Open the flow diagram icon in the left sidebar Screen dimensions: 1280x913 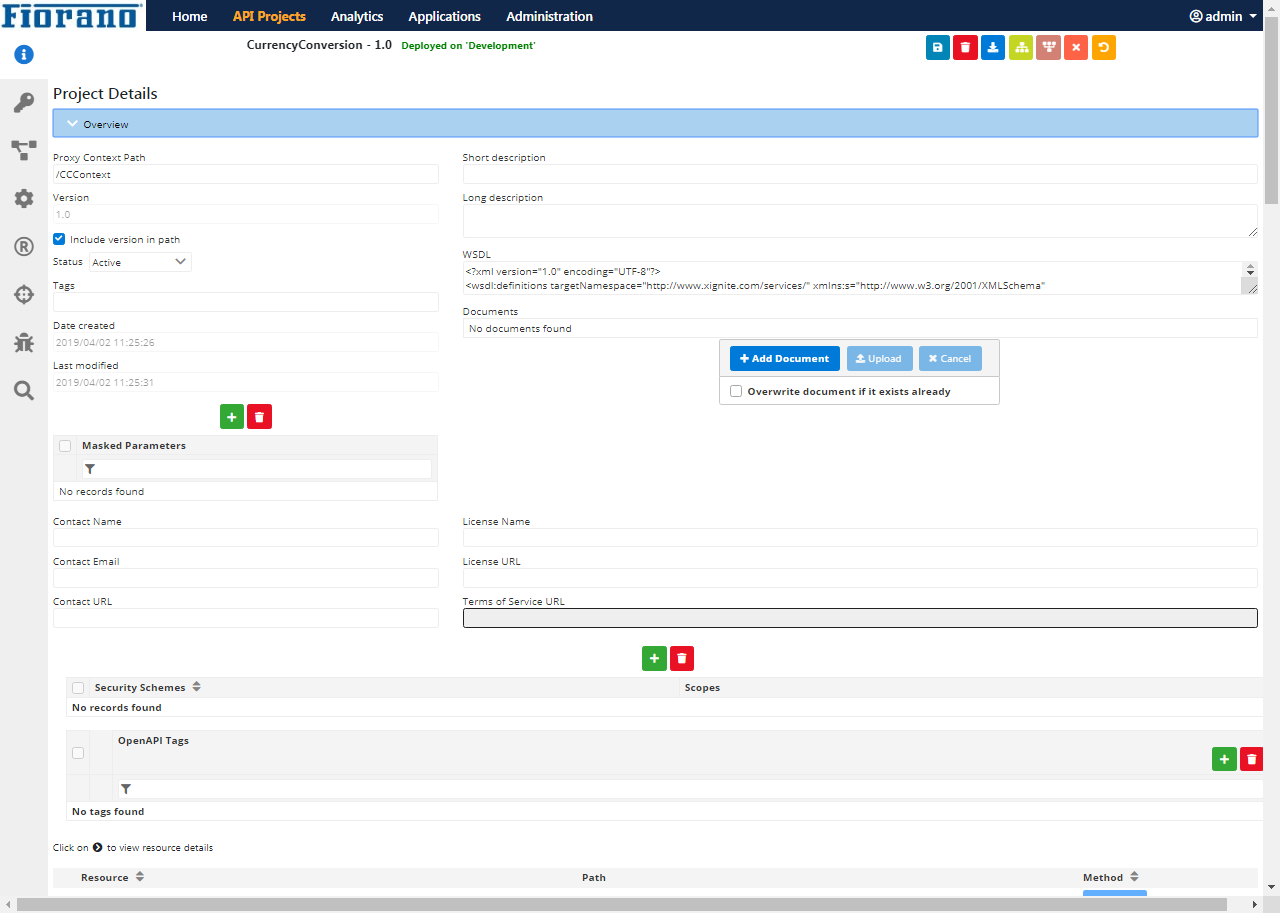24,150
